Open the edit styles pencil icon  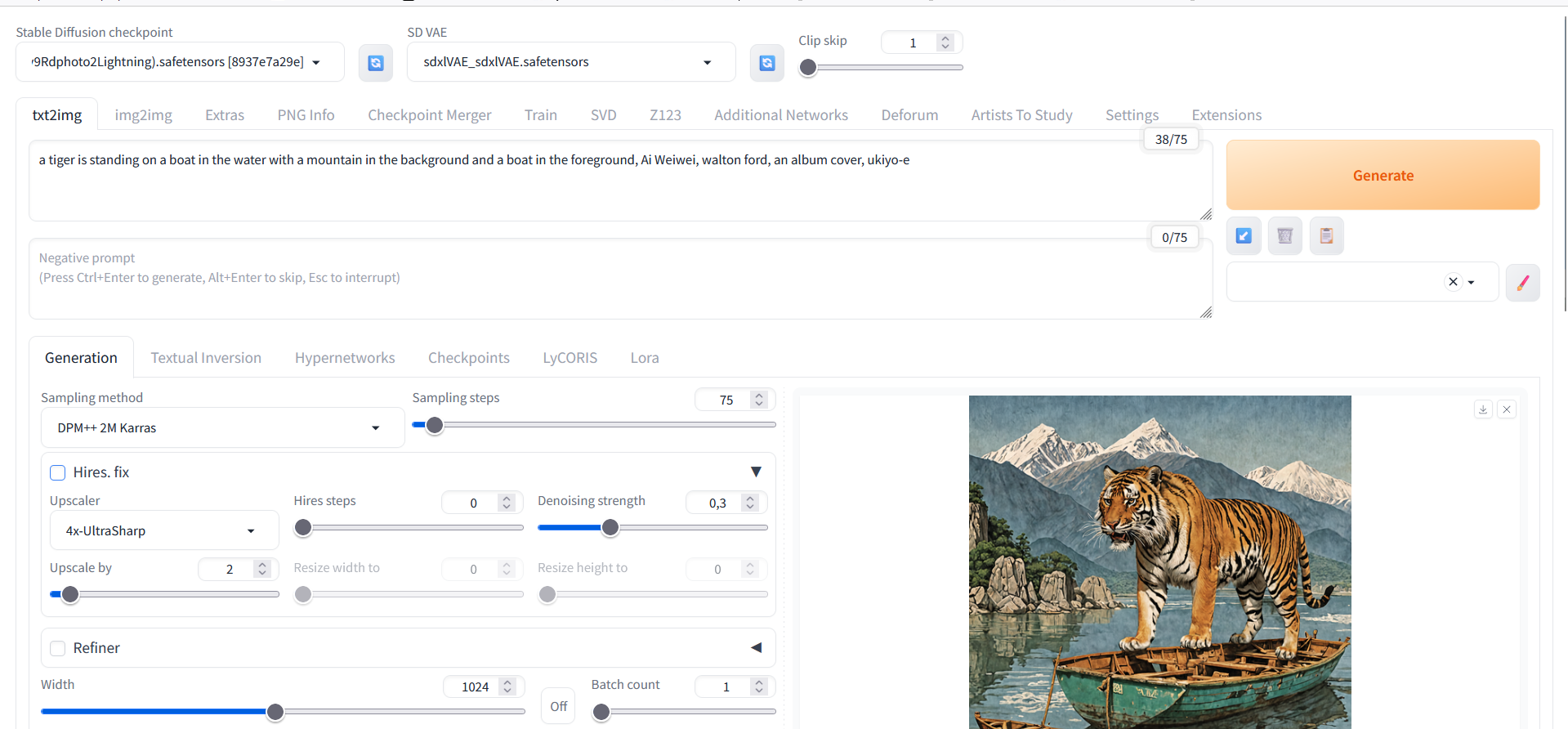coord(1523,283)
